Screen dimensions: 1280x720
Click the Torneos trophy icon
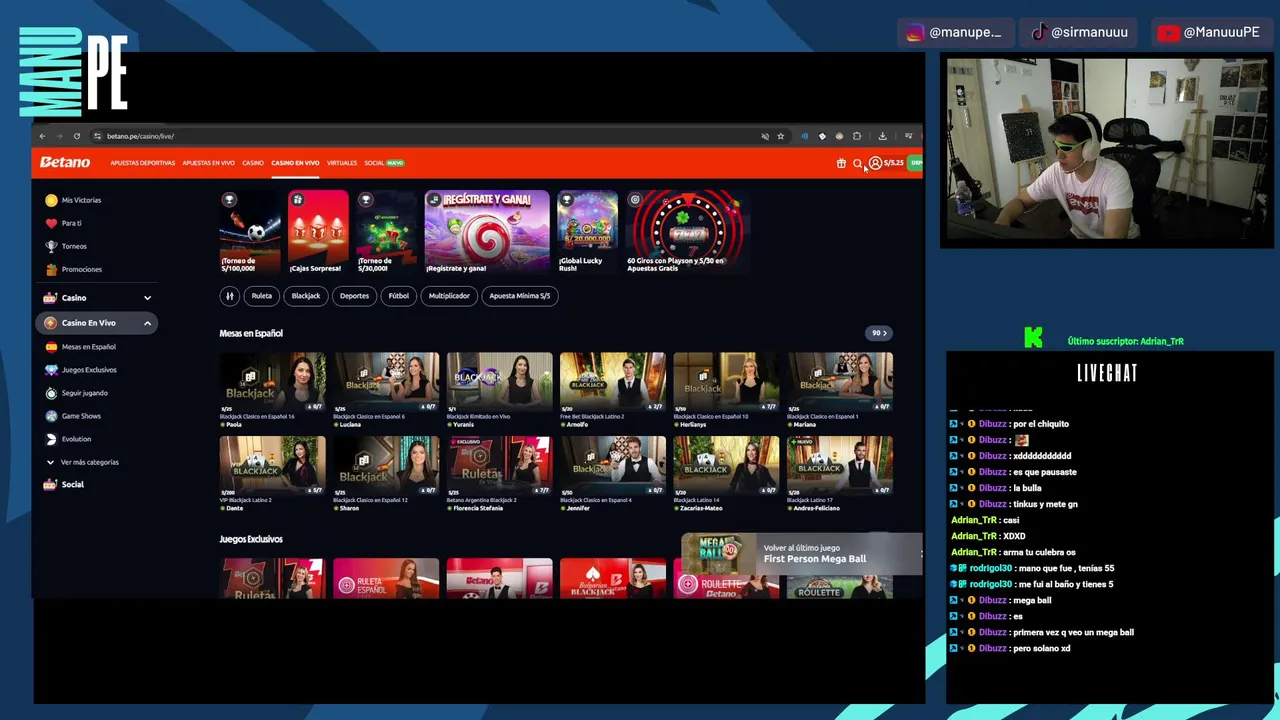pyautogui.click(x=51, y=246)
